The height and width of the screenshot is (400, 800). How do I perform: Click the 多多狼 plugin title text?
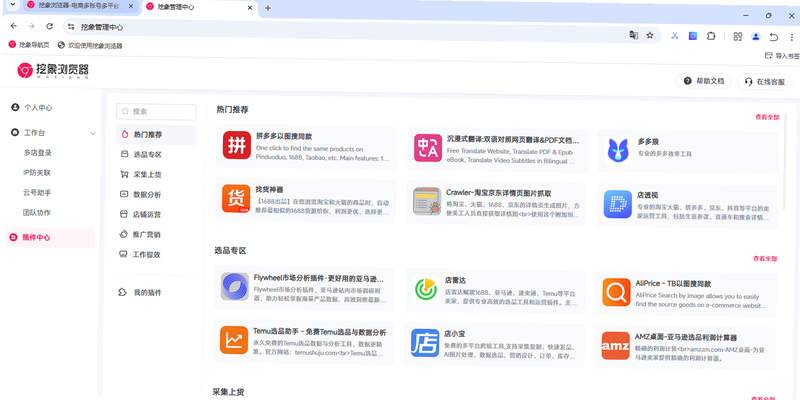(648, 142)
